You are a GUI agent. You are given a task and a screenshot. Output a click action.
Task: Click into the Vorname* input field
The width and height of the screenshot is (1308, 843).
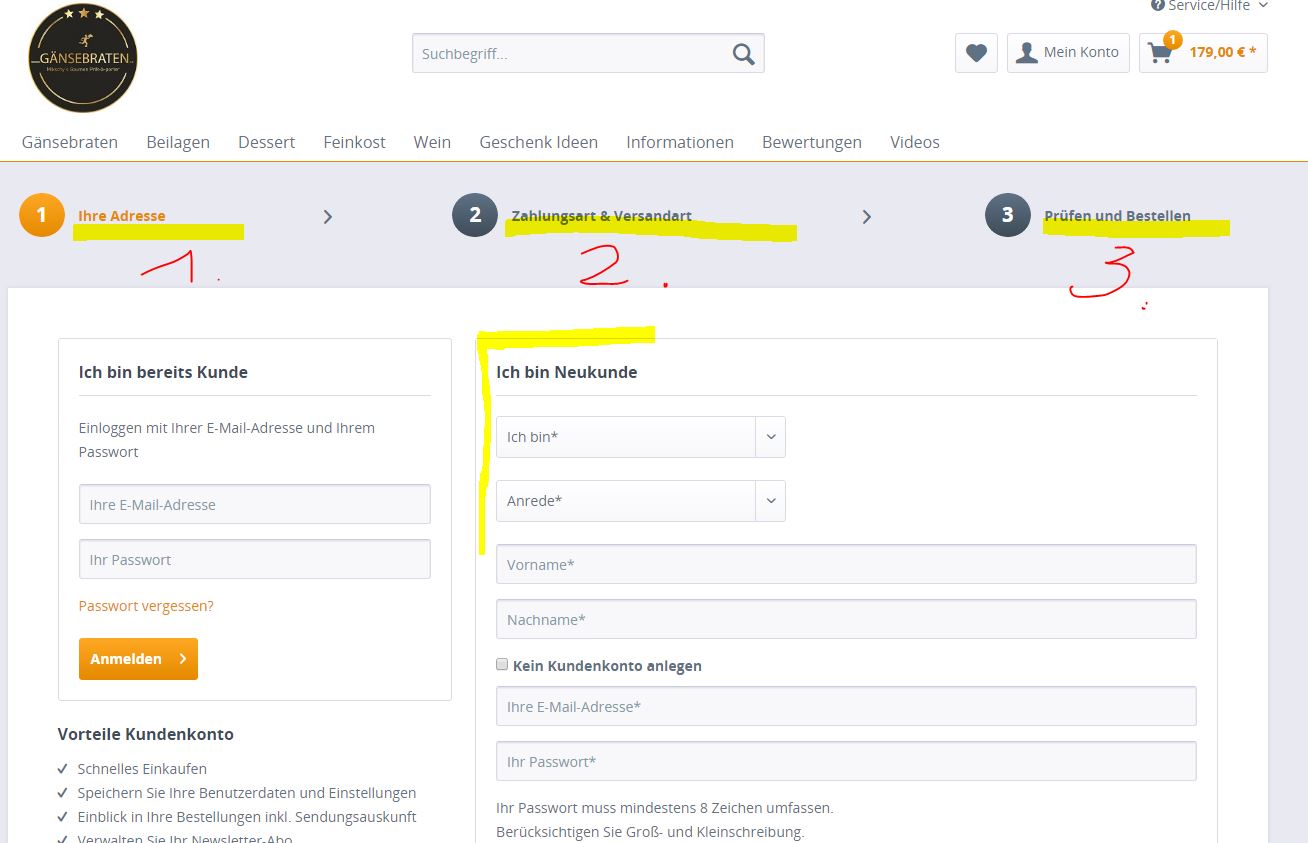(x=846, y=565)
